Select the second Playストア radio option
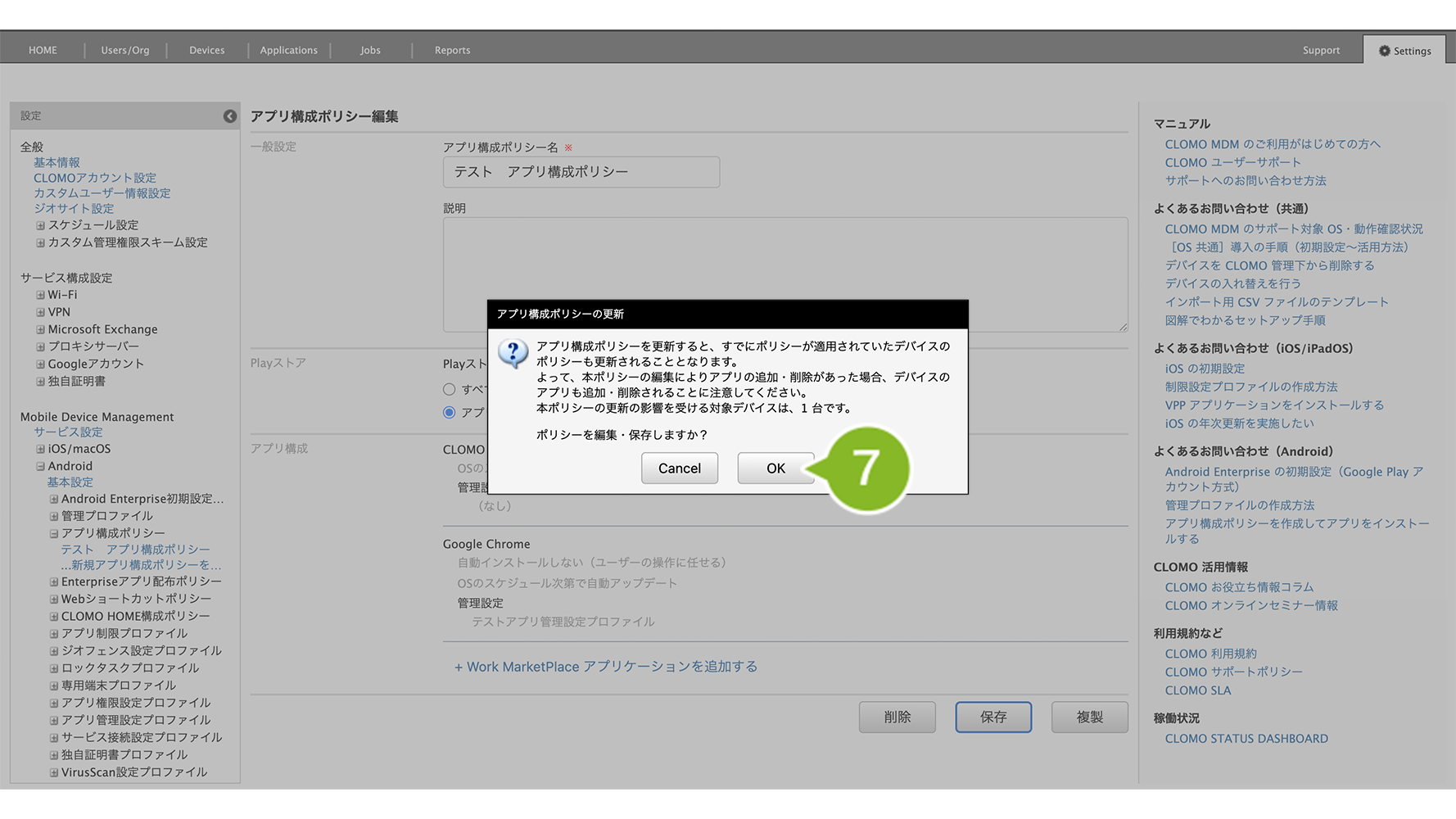 (x=449, y=413)
